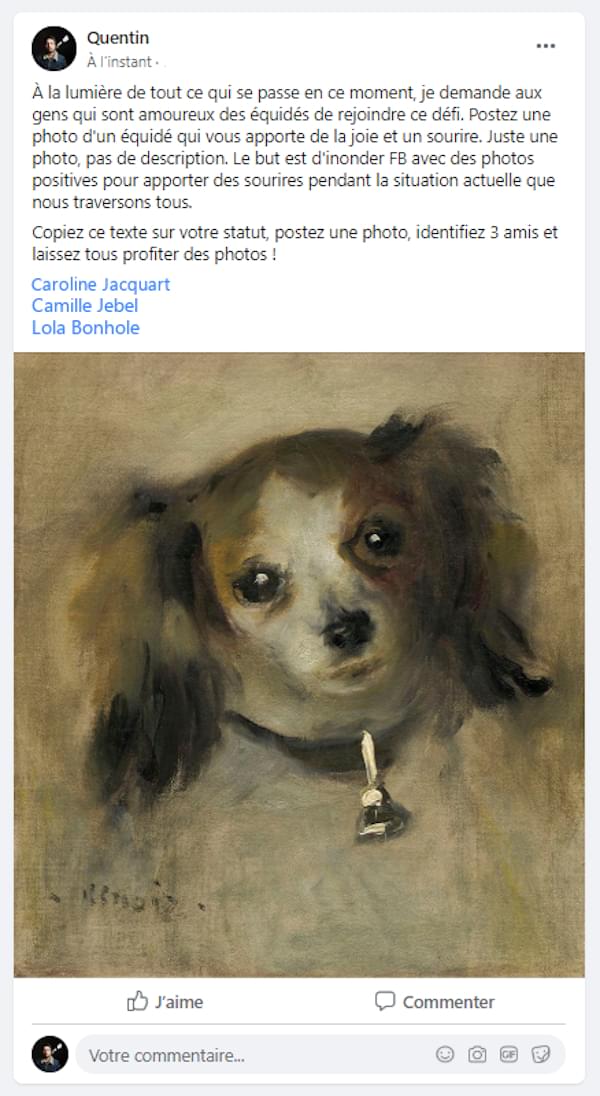The height and width of the screenshot is (1096, 600).
Task: Focus the "Votre commentaire..." input field
Action: pyautogui.click(x=320, y=1054)
